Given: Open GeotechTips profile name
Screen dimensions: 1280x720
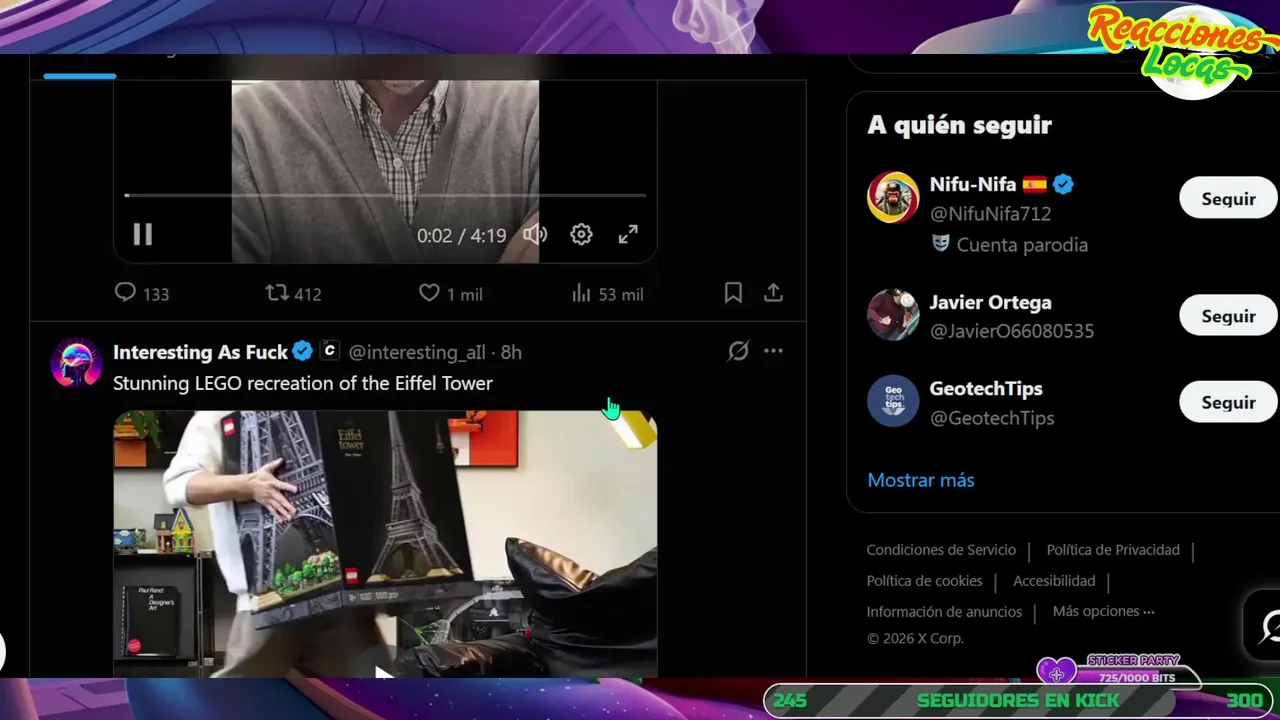Looking at the screenshot, I should pyautogui.click(x=986, y=388).
